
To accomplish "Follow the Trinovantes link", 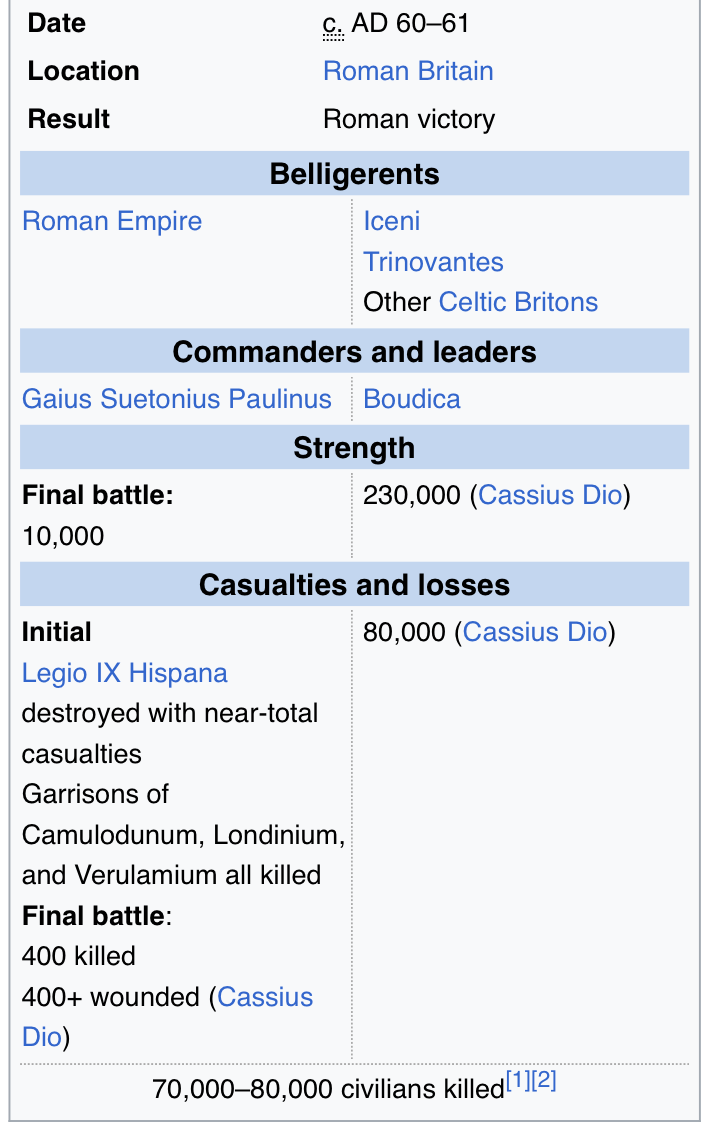I will pos(433,262).
